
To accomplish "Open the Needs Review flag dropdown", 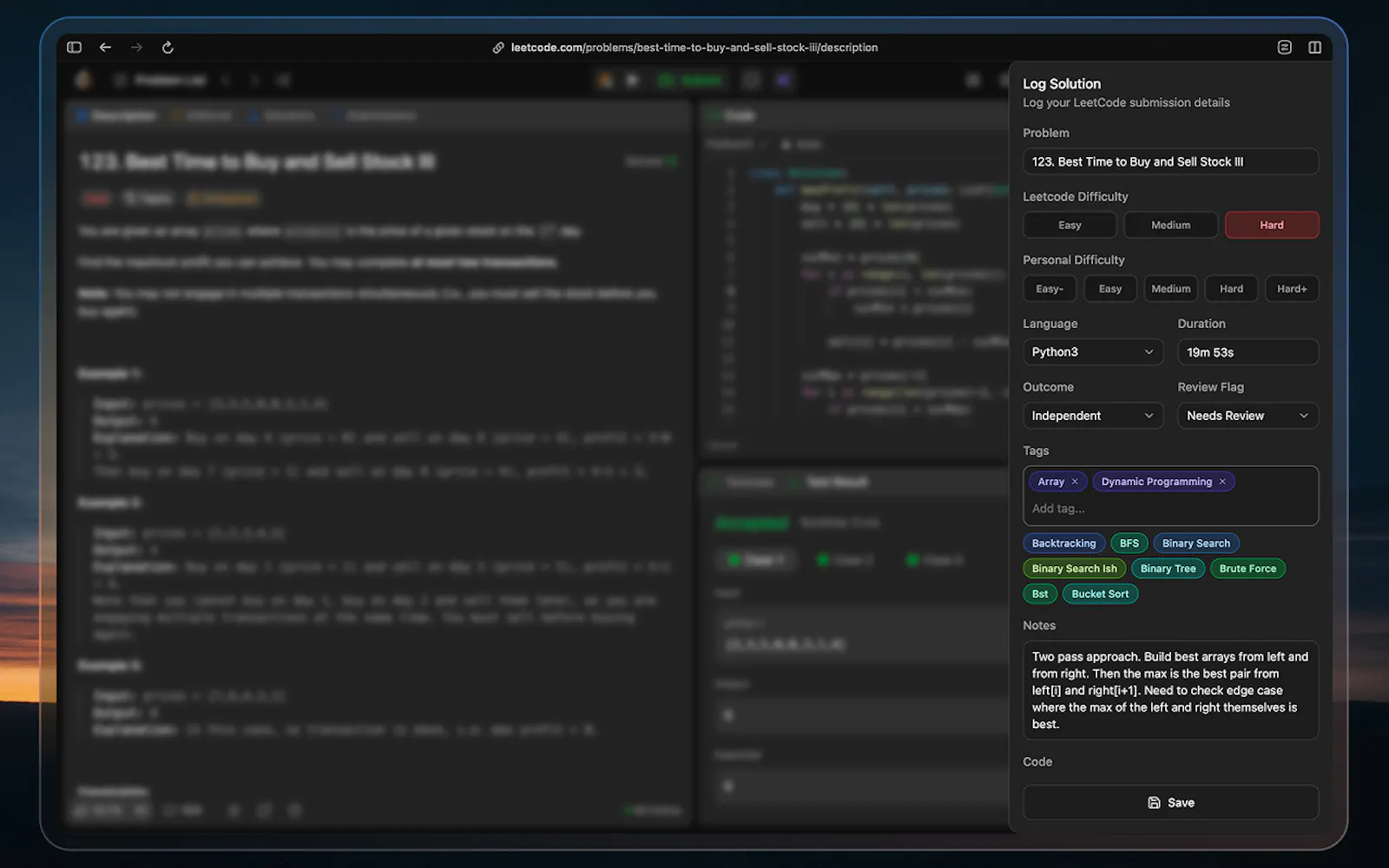I will click(x=1247, y=416).
